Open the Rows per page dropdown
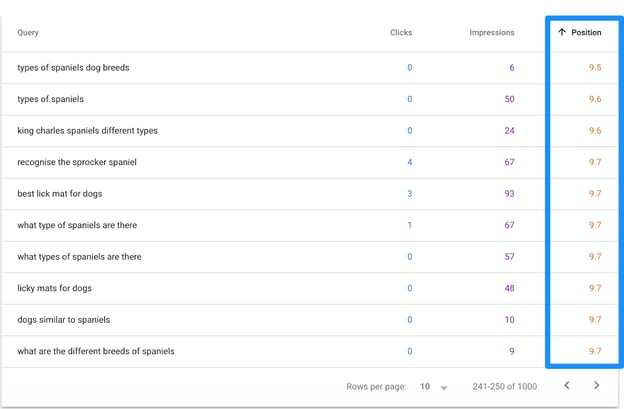This screenshot has height=409, width=624. pyautogui.click(x=444, y=387)
